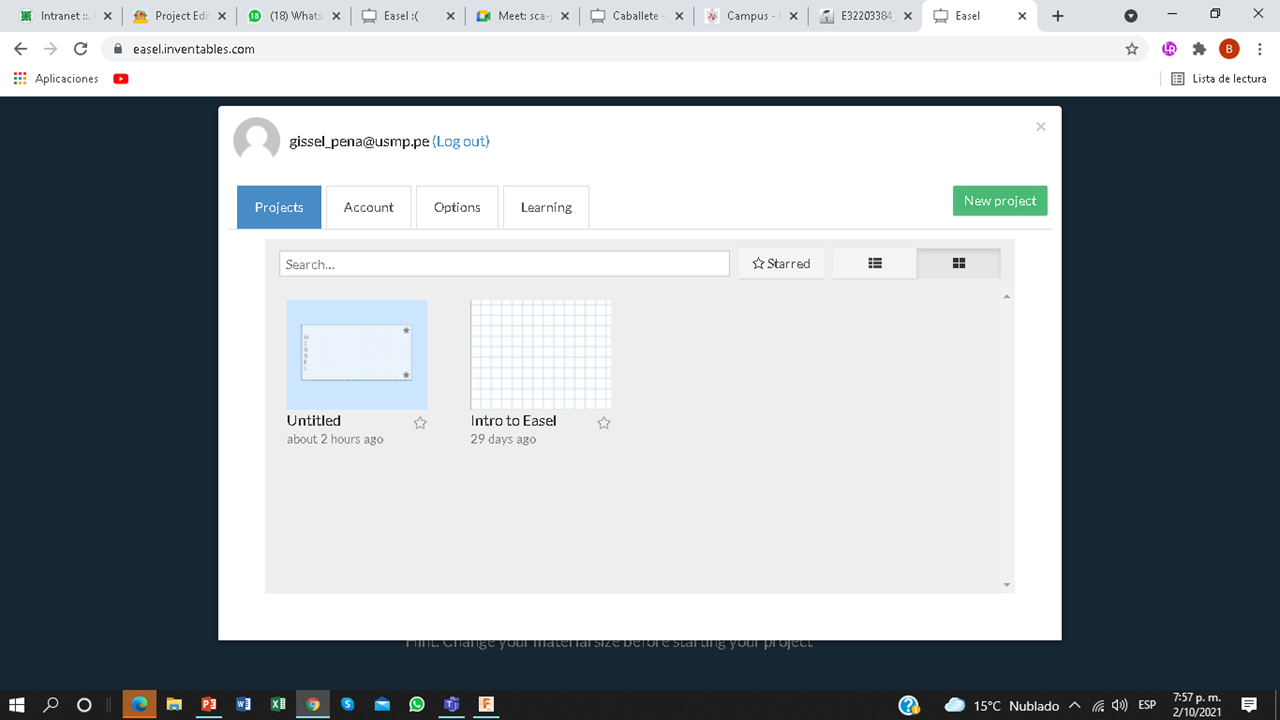The image size is (1280, 720).
Task: Close the projects dialog with X
Action: pyautogui.click(x=1041, y=127)
